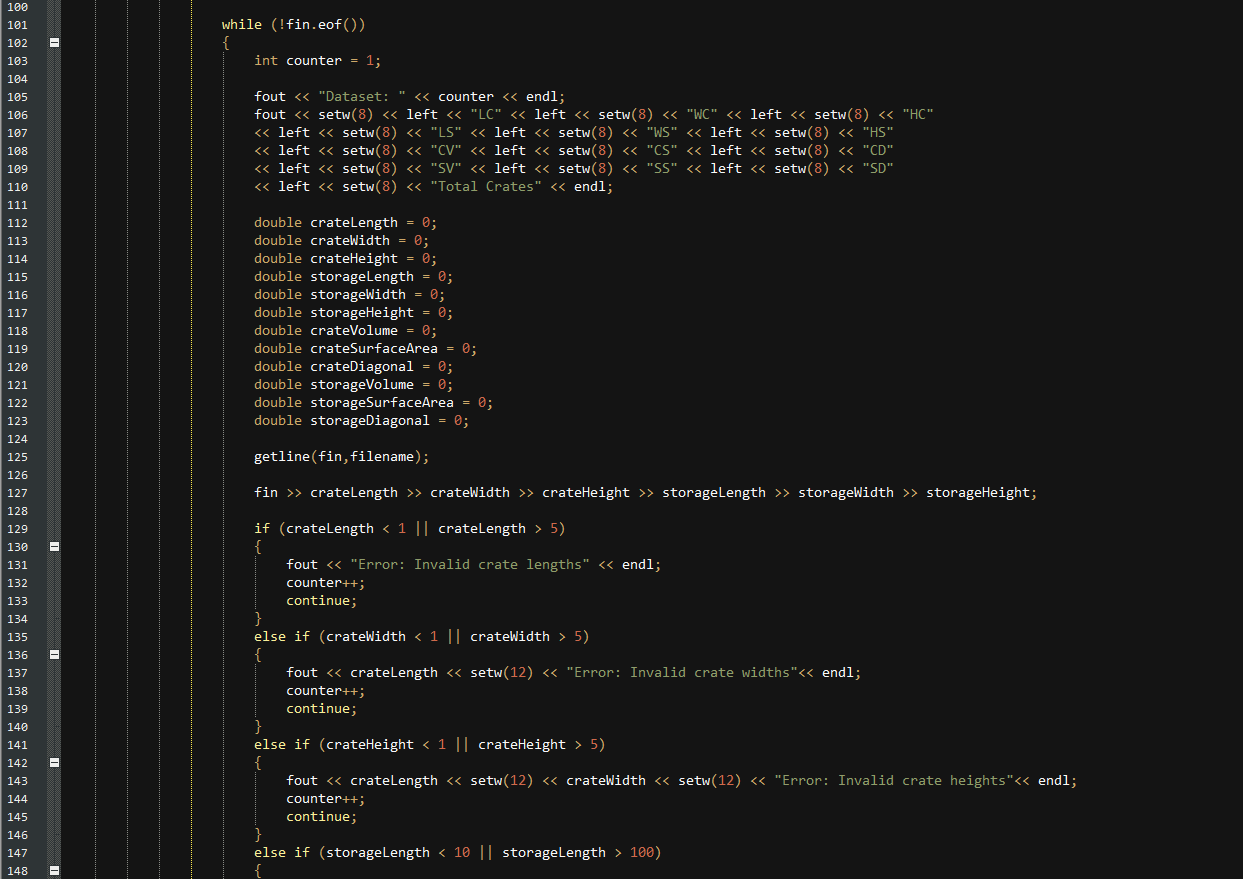The image size is (1243, 879).
Task: Click the "Total Crates" string on line 110
Action: click(x=486, y=186)
